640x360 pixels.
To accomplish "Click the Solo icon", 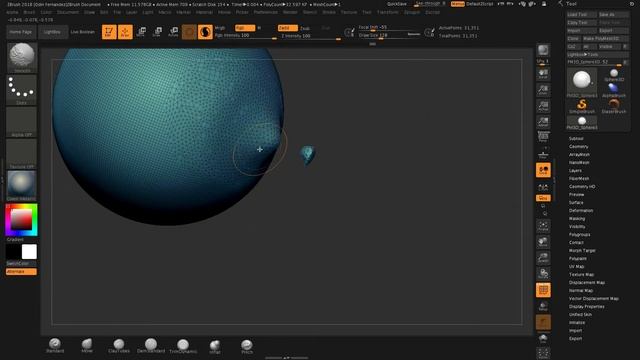I will click(543, 338).
